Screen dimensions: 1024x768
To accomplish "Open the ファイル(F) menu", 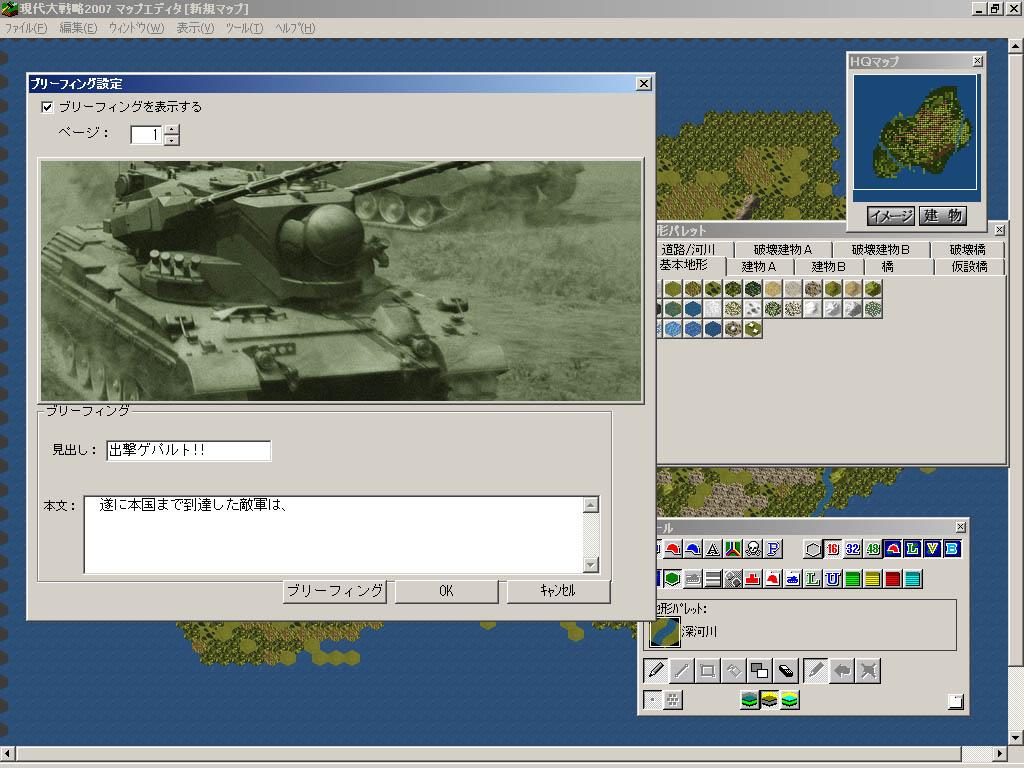I will [x=26, y=27].
